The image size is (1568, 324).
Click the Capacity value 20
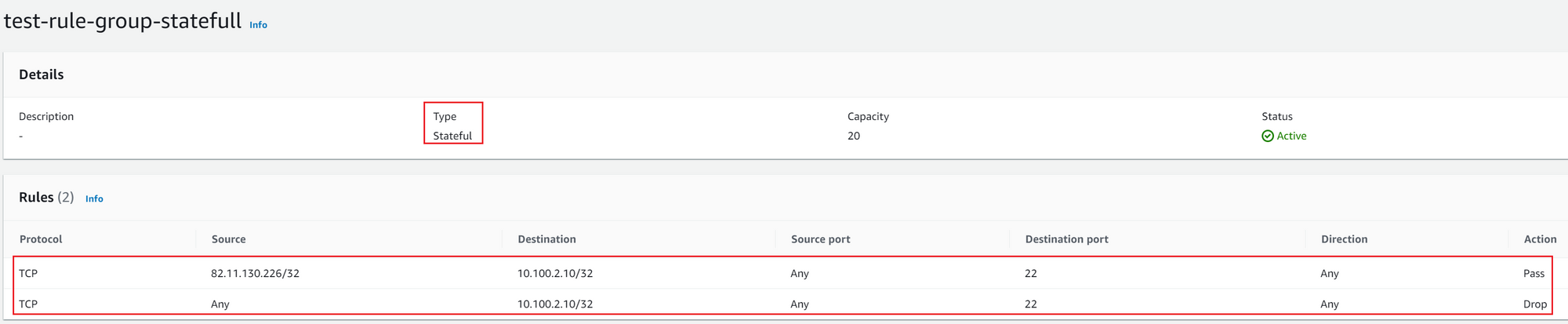click(x=854, y=136)
